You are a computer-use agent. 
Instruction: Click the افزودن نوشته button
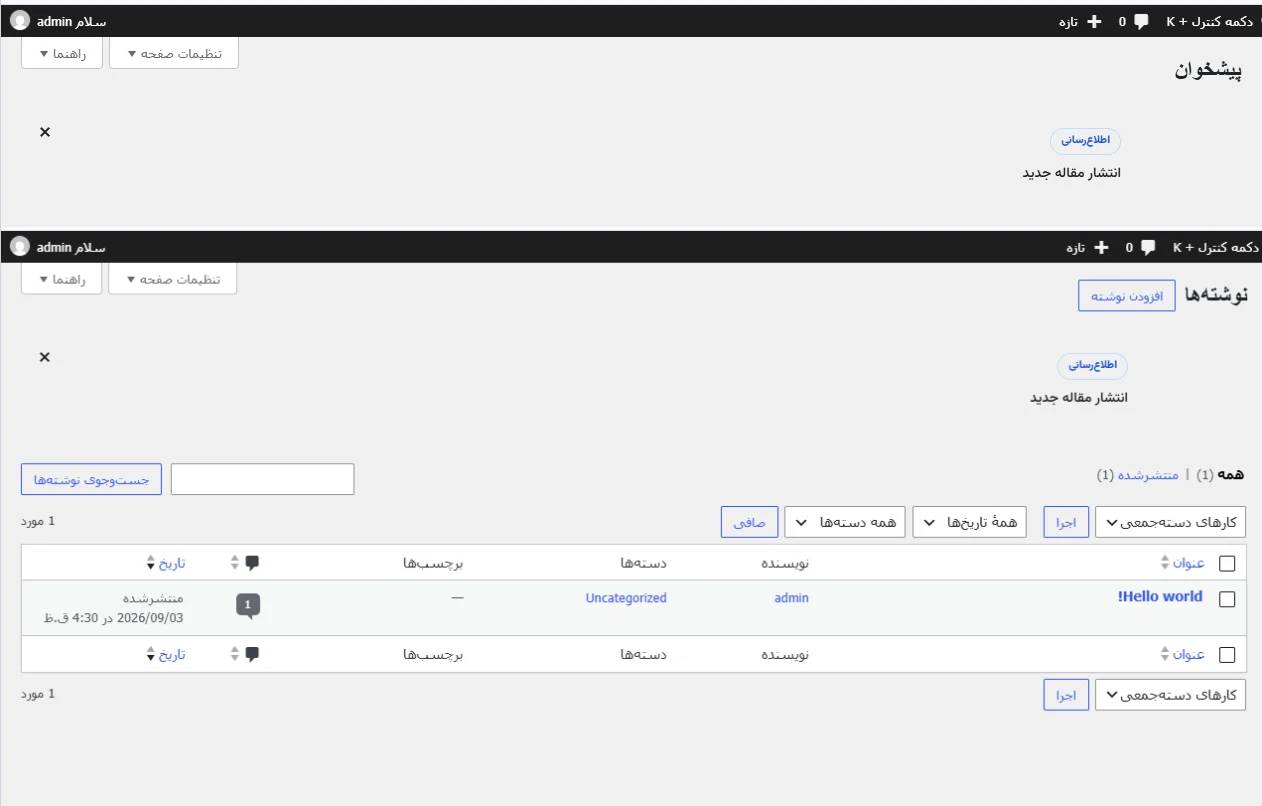[1127, 296]
